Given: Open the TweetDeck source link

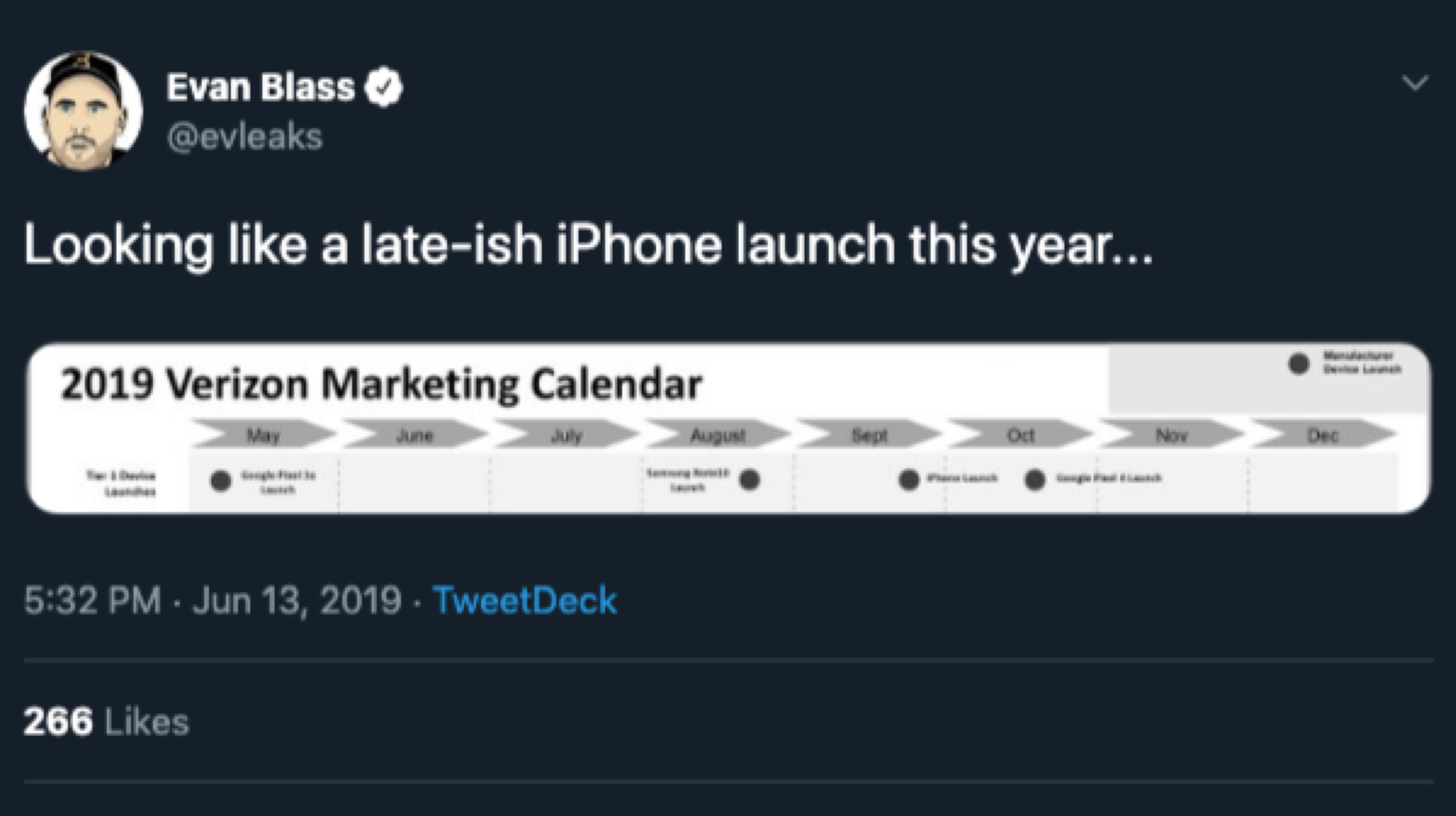Looking at the screenshot, I should point(525,601).
